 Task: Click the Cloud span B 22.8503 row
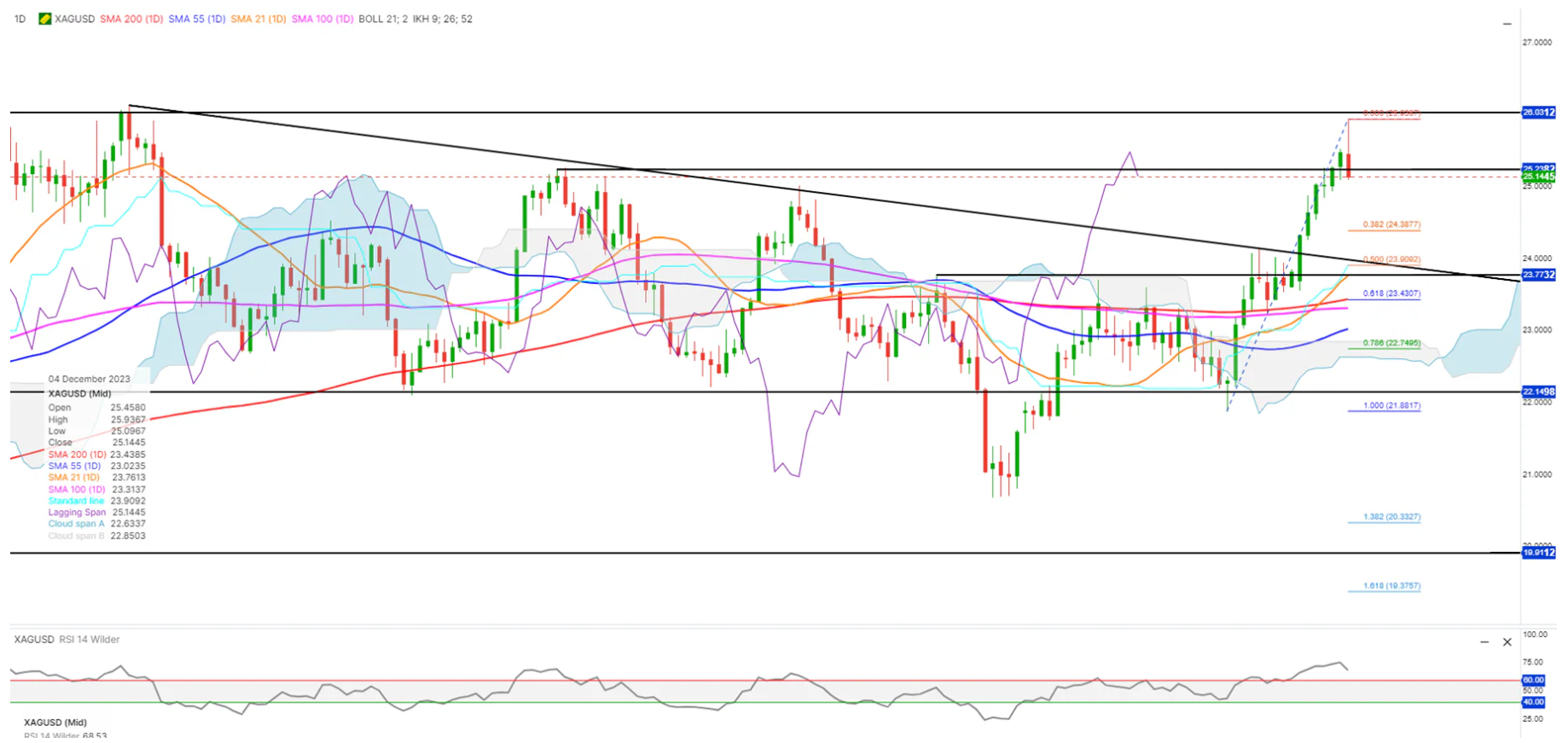pyautogui.click(x=97, y=536)
